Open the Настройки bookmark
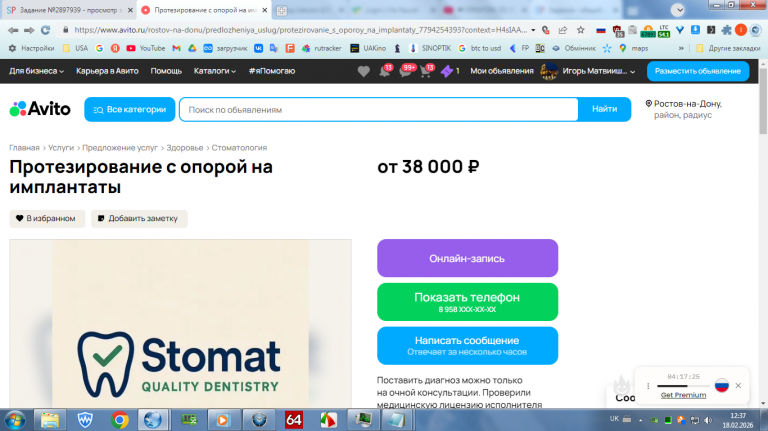 point(31,48)
